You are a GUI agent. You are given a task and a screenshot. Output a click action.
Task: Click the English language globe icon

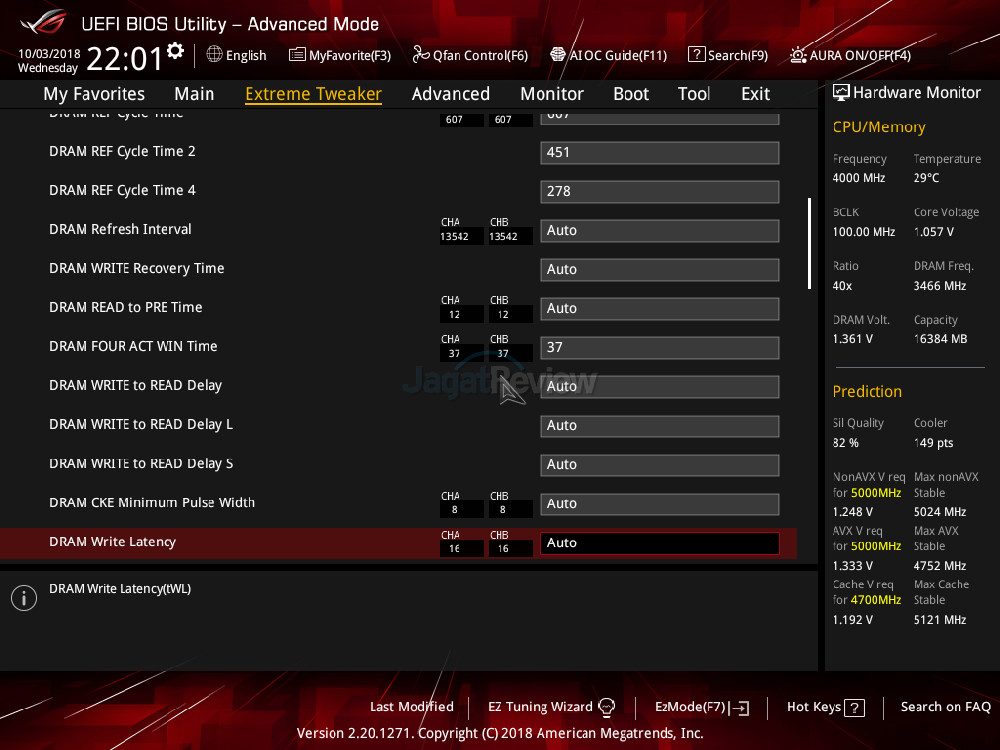[x=214, y=55]
